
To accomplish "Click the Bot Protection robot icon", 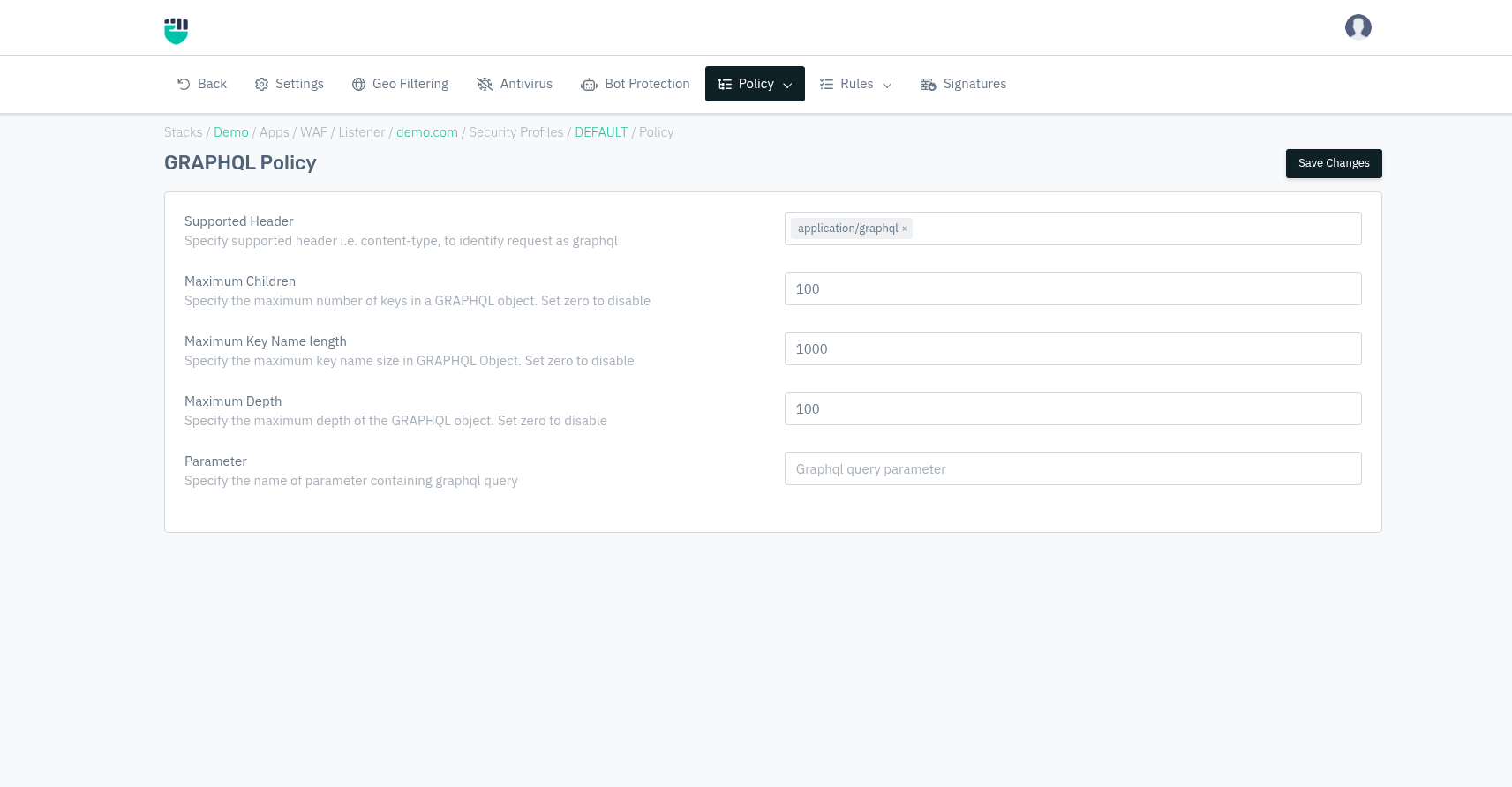I will point(589,85).
